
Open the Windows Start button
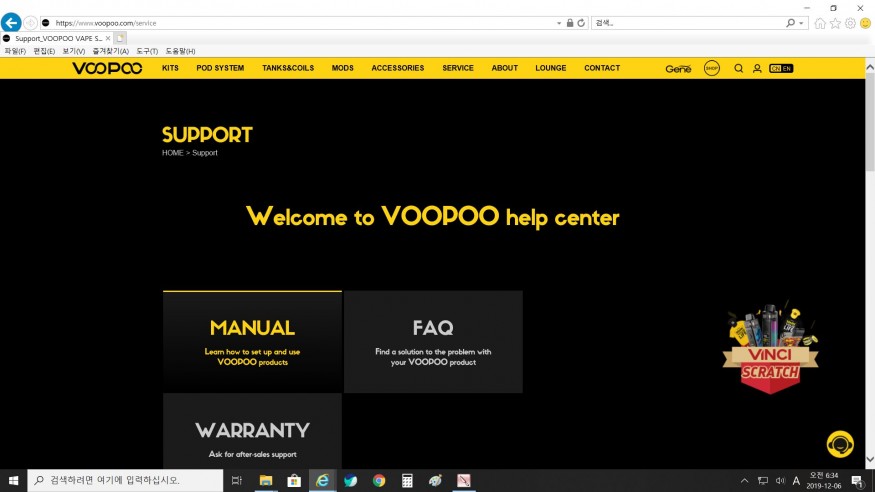tap(13, 480)
